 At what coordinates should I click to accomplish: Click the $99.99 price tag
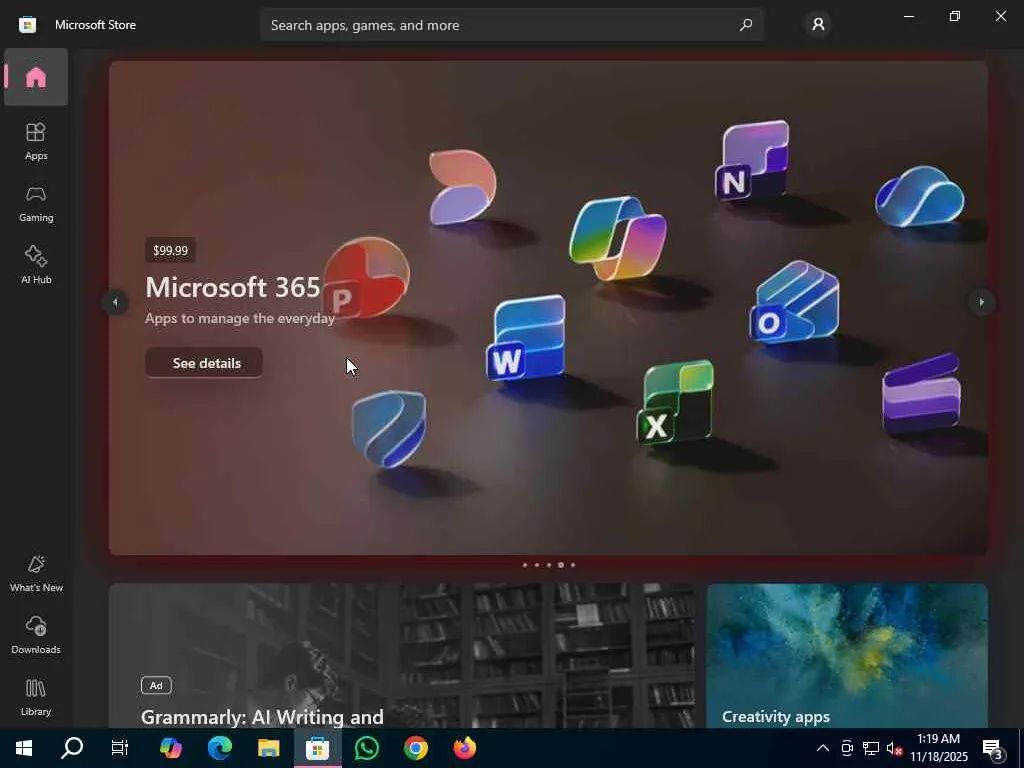[x=170, y=250]
